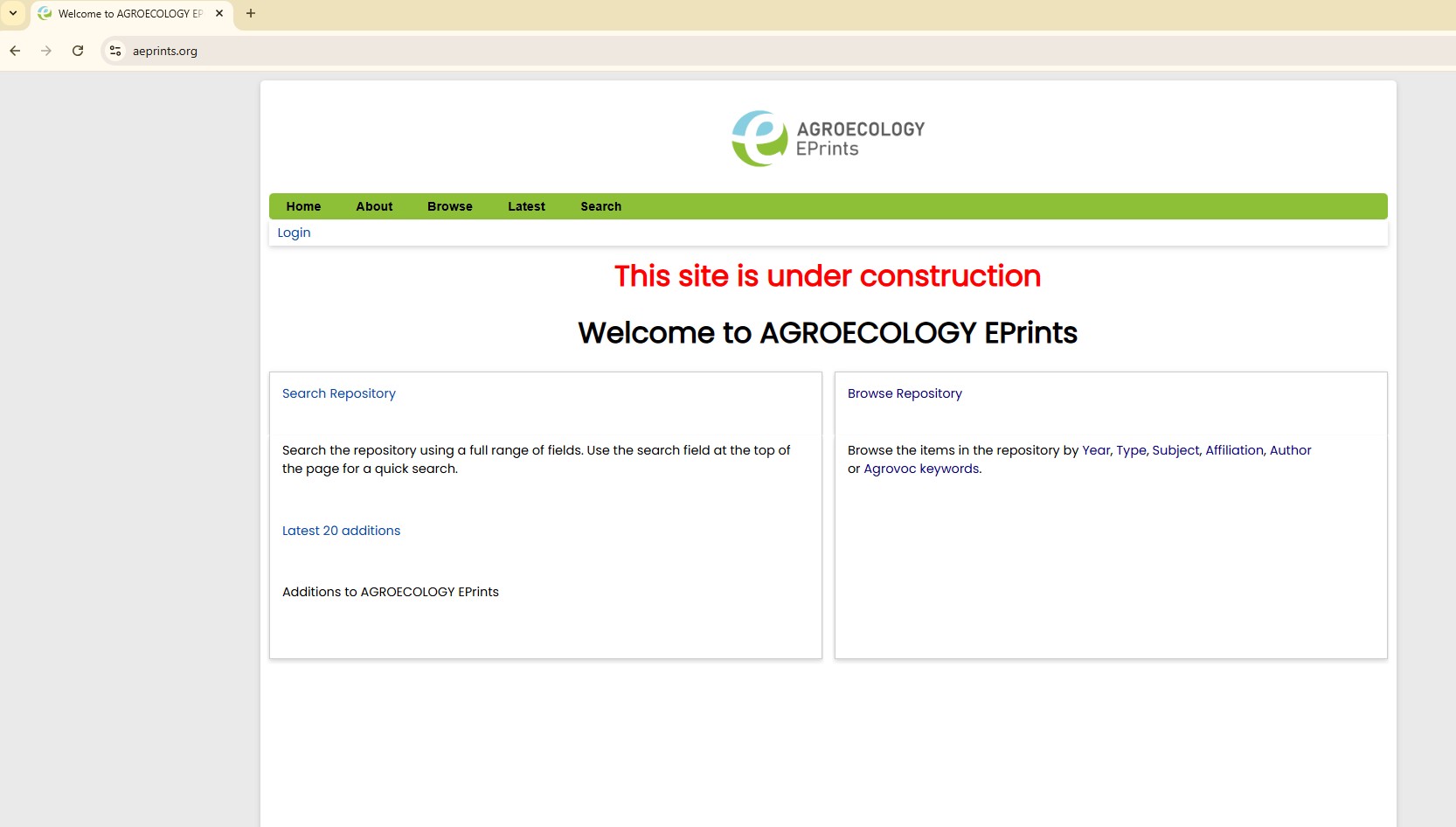Select Latest in the navigation bar
1456x827 pixels.
526,206
